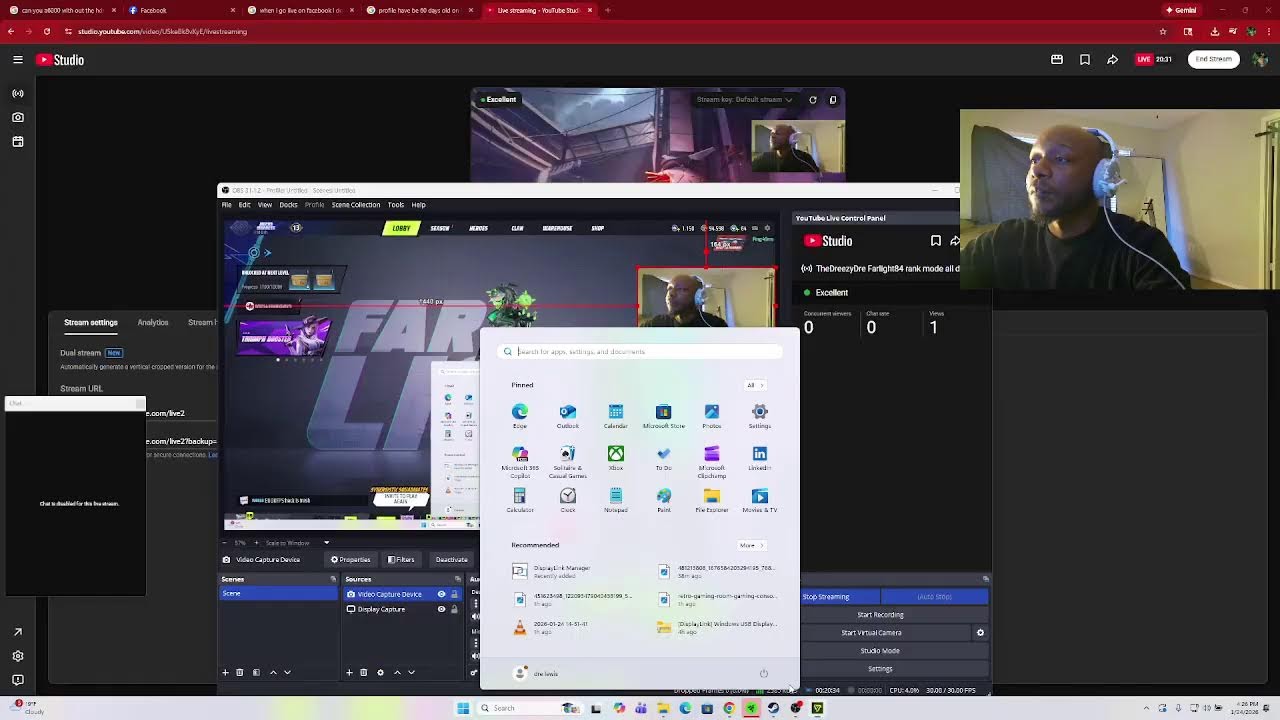The width and height of the screenshot is (1280, 720).
Task: Click the share arrow in YouTube Studio header
Action: click(1112, 59)
